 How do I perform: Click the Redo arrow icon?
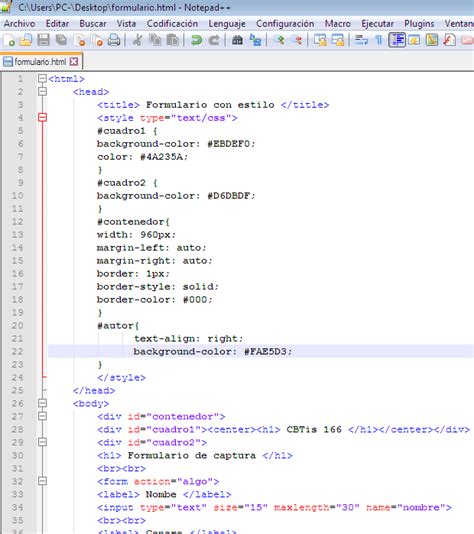pyautogui.click(x=214, y=40)
